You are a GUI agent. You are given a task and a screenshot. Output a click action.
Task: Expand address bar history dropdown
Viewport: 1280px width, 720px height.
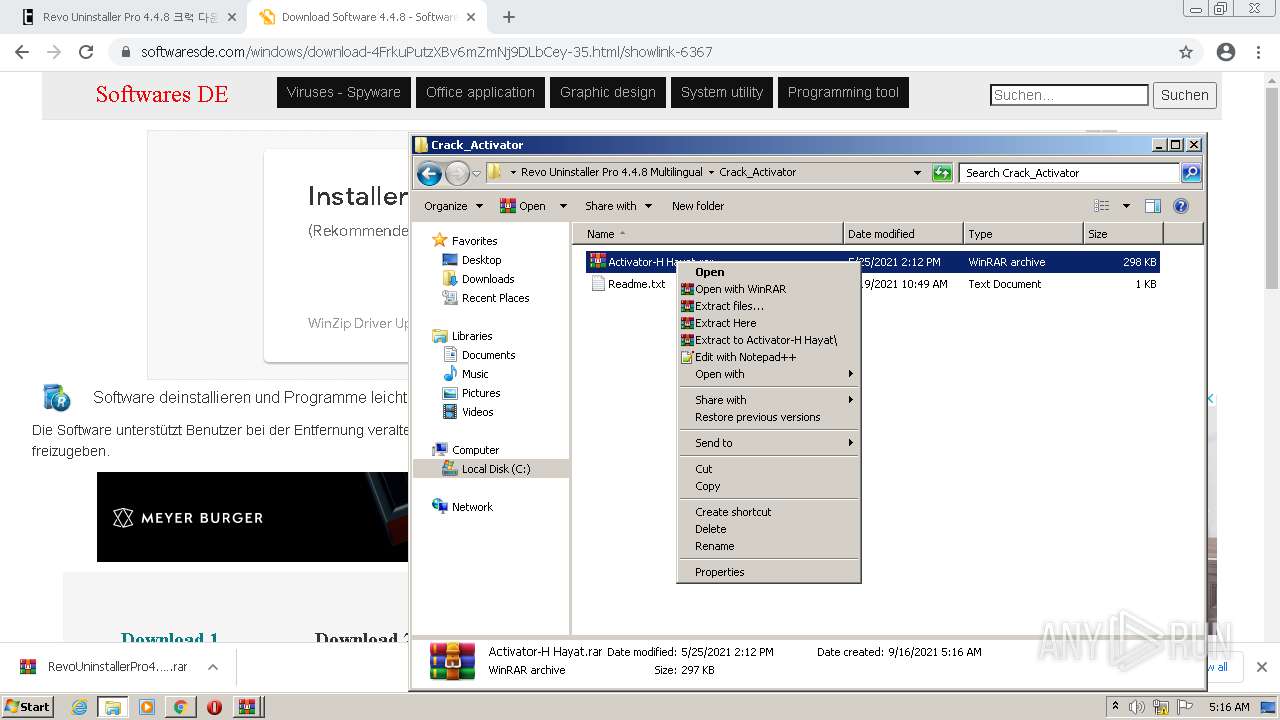[917, 173]
